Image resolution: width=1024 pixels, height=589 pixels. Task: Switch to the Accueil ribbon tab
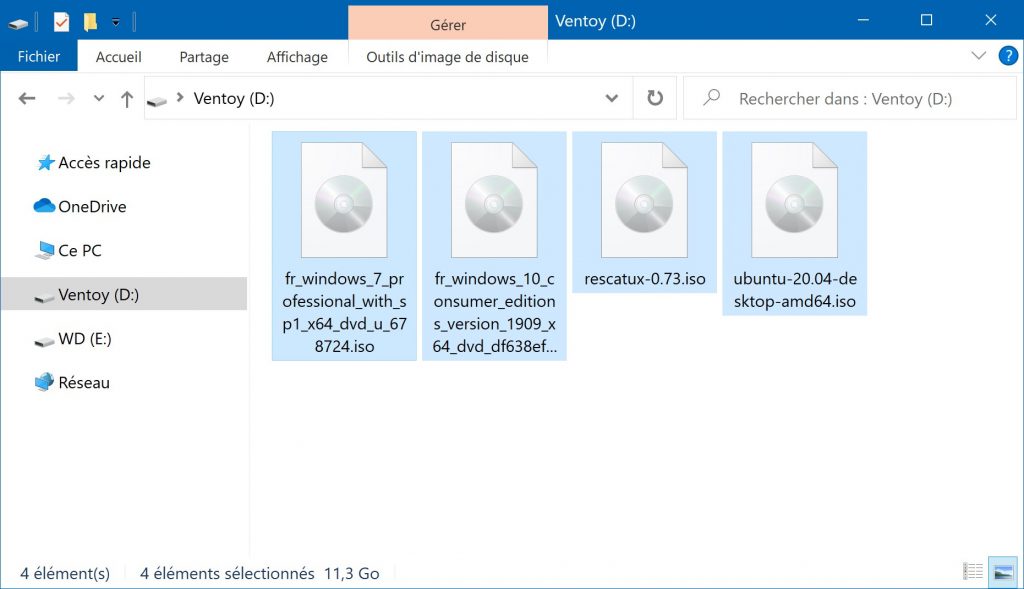118,57
